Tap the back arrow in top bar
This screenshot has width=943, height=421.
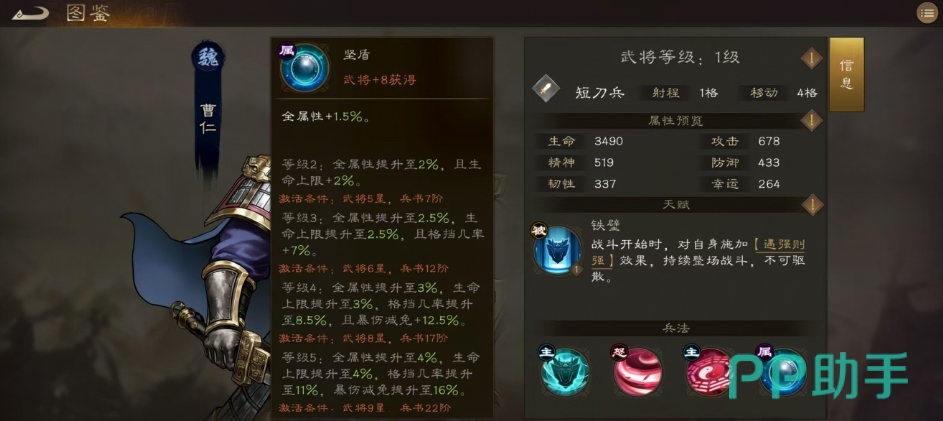(30, 13)
